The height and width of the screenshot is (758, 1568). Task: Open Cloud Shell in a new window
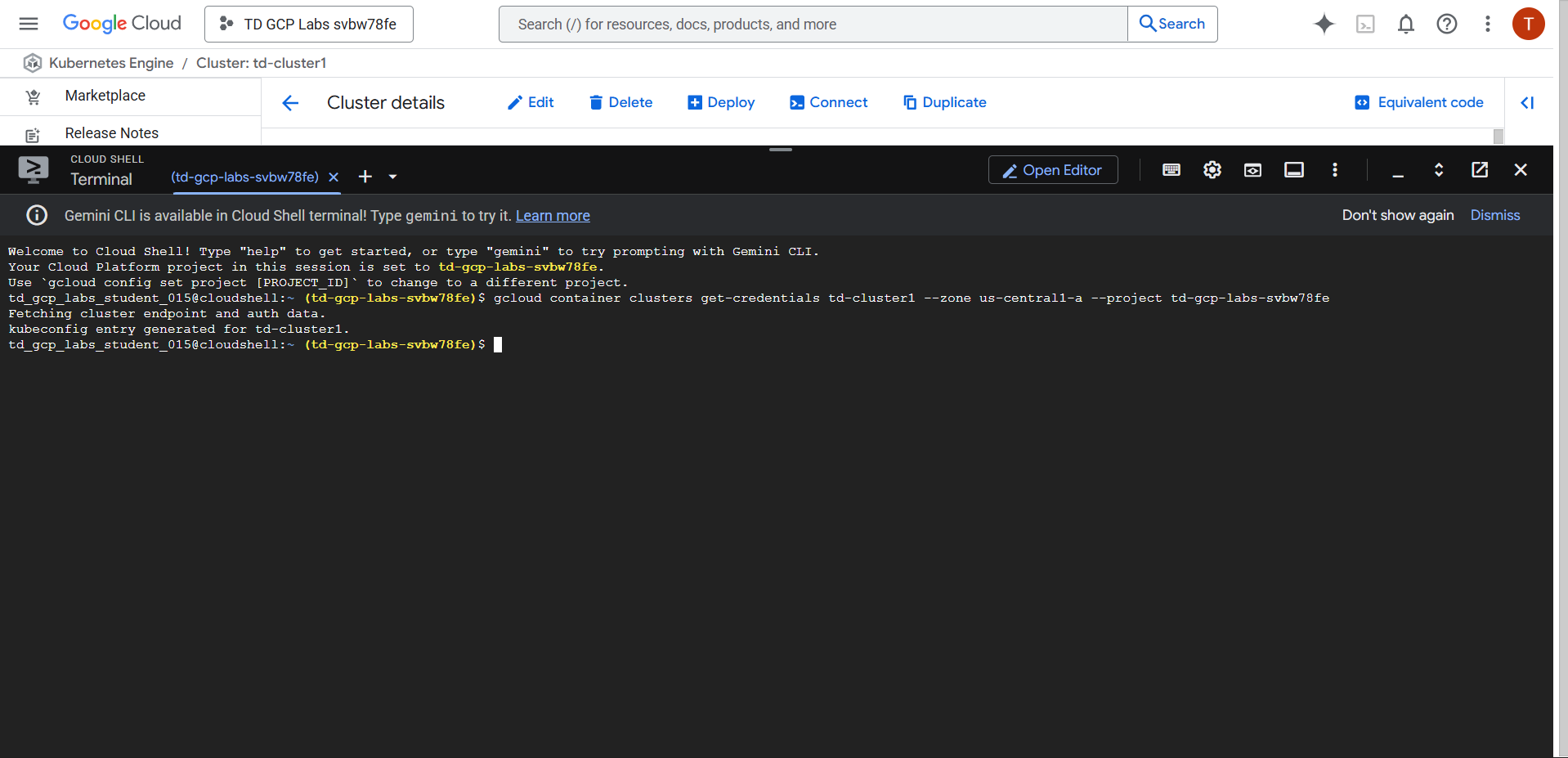pos(1479,169)
